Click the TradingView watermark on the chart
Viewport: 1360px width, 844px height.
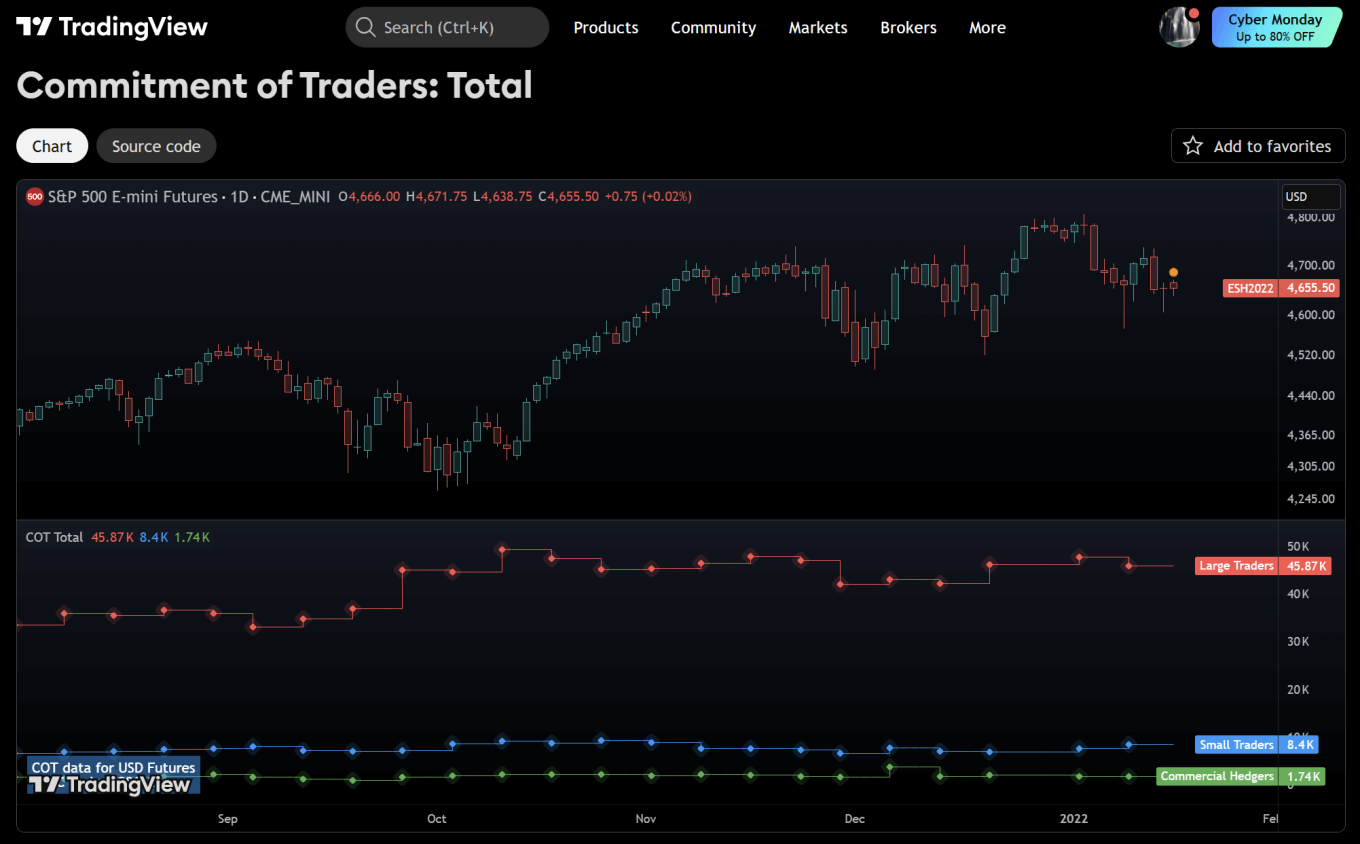pos(110,785)
